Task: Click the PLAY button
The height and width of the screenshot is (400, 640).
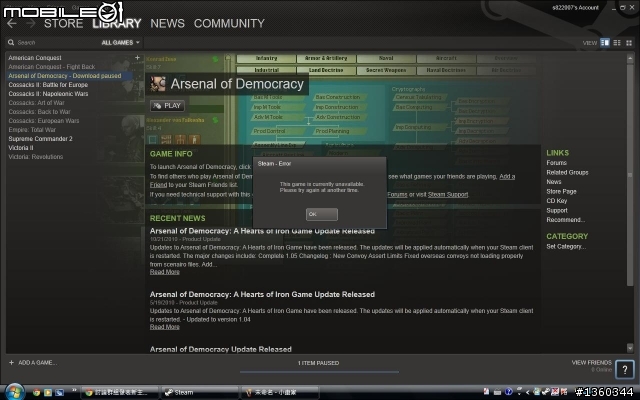Action: (167, 106)
